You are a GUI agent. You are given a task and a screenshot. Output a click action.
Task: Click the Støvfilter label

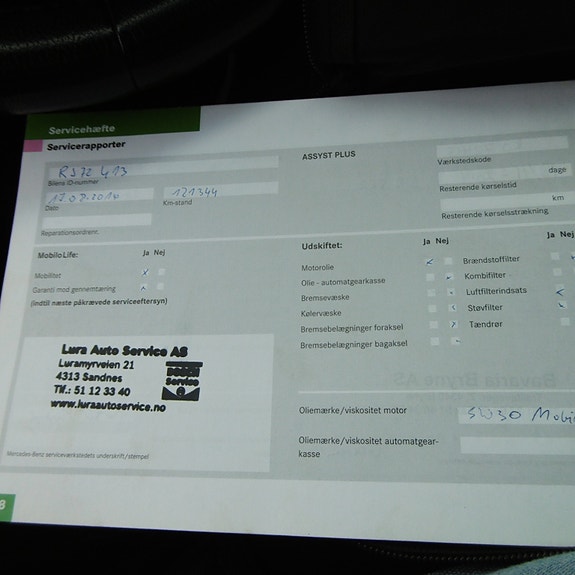pos(485,308)
